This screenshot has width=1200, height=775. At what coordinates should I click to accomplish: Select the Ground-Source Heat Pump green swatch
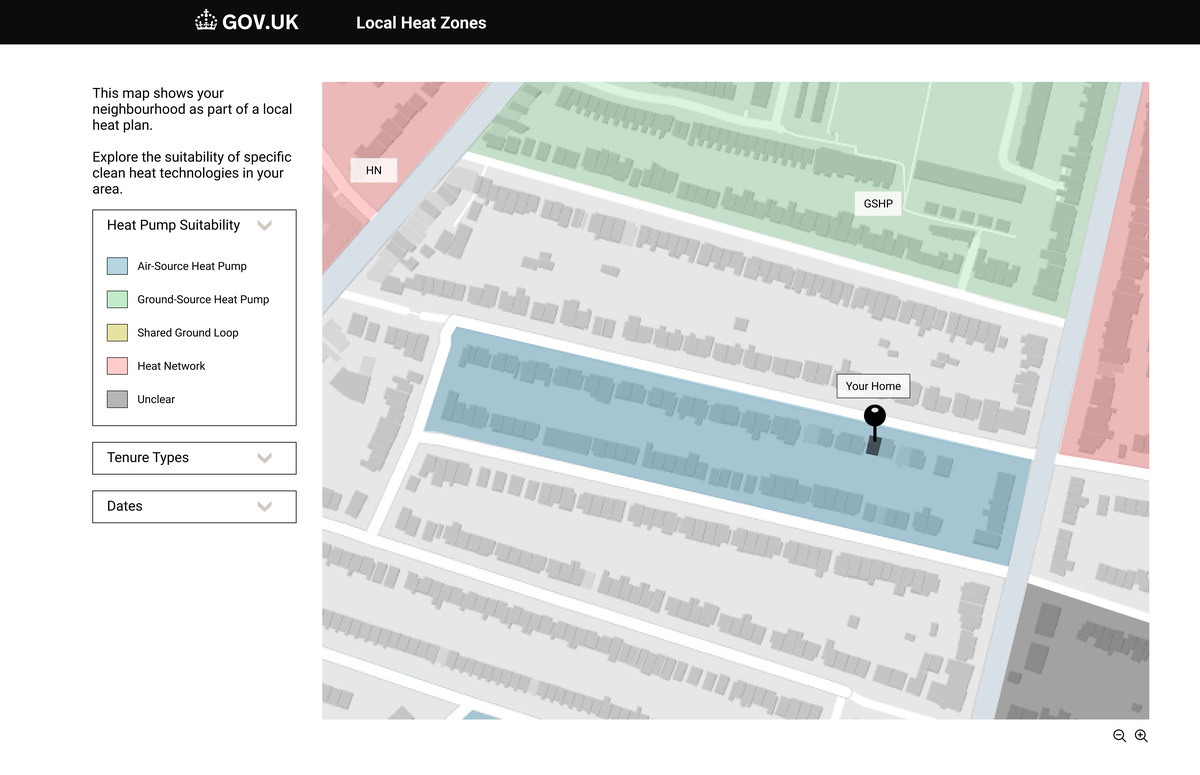(x=117, y=299)
